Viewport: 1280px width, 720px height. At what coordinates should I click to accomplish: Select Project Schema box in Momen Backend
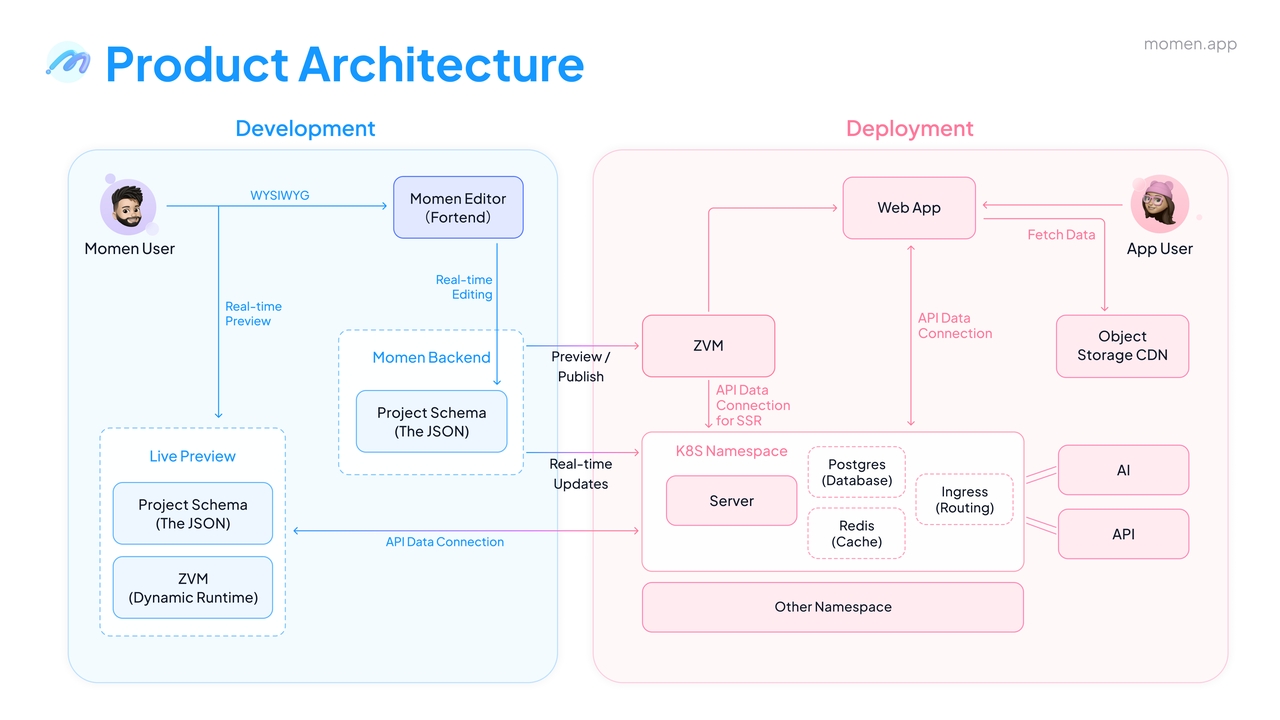click(x=431, y=421)
